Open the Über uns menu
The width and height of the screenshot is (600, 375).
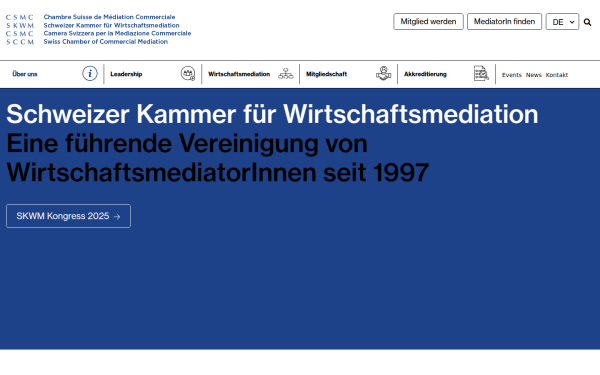25,74
